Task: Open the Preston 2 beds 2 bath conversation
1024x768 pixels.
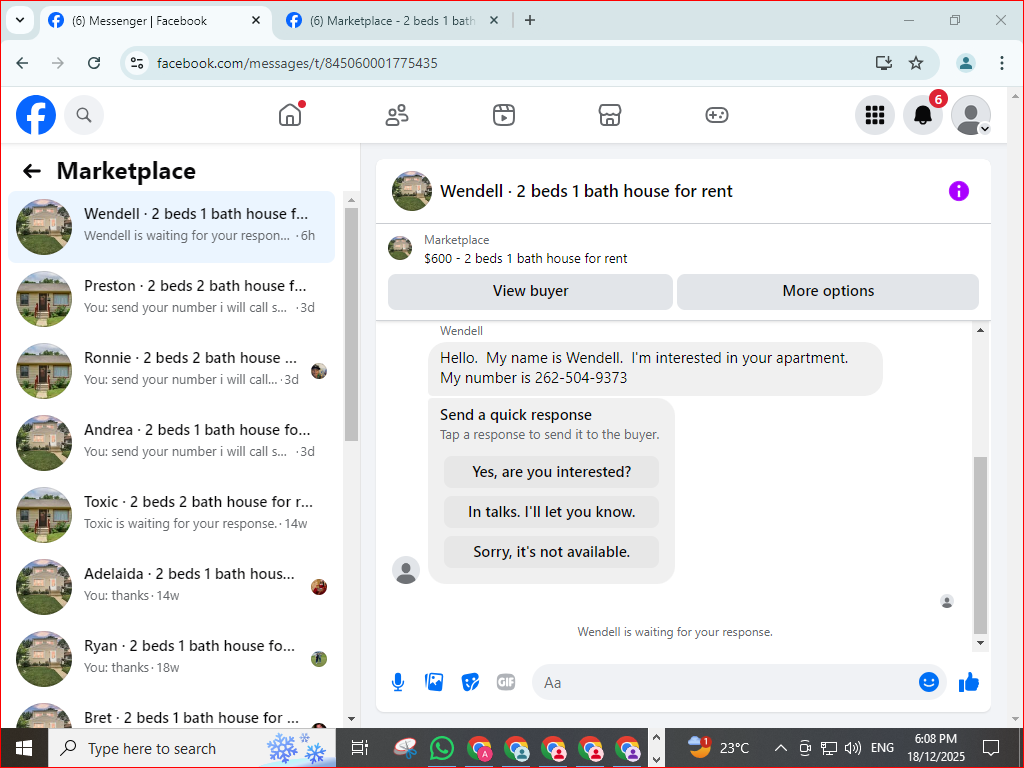Action: [x=172, y=298]
